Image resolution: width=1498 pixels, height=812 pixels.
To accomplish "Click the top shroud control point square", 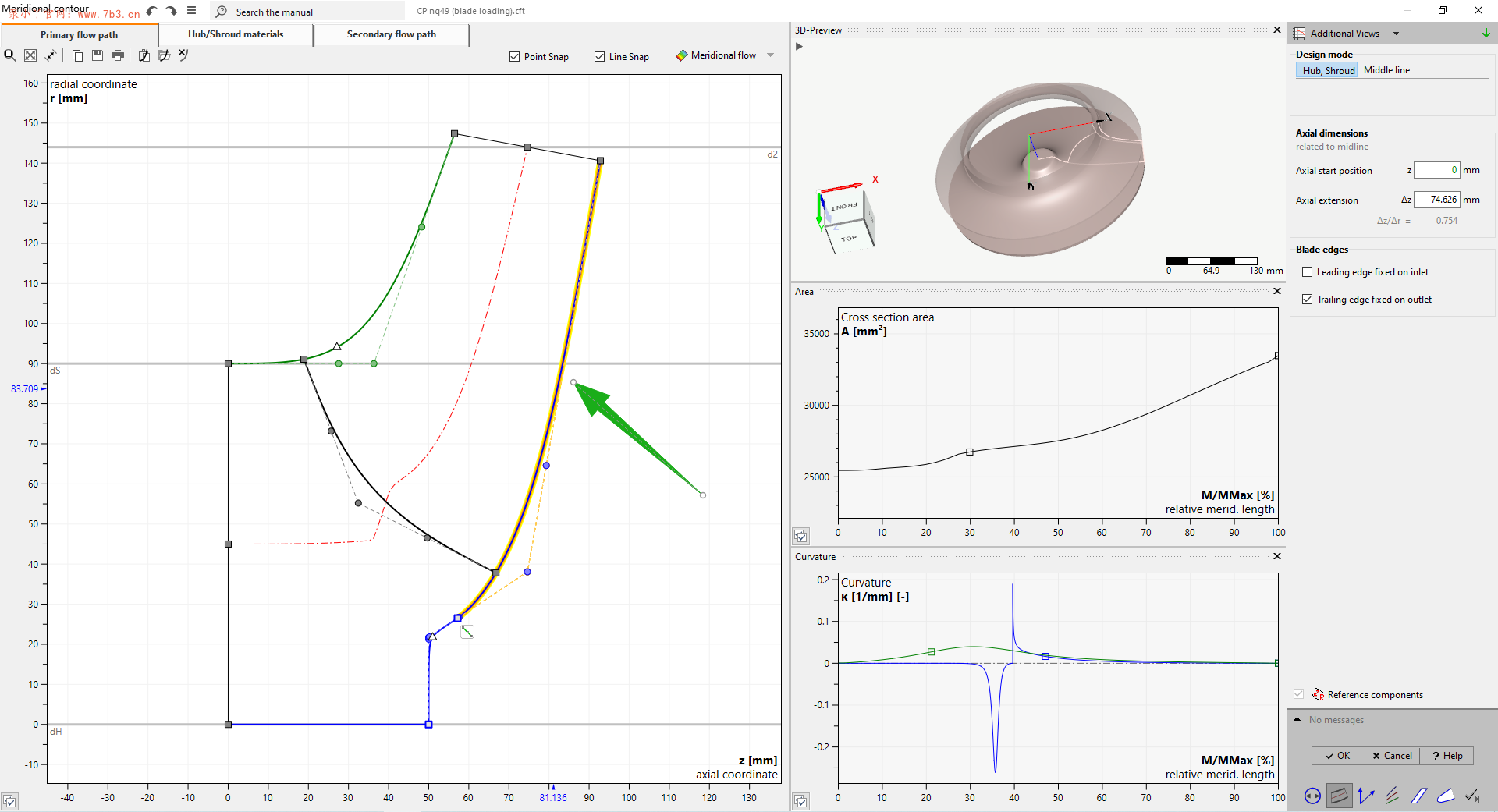I will pyautogui.click(x=455, y=134).
